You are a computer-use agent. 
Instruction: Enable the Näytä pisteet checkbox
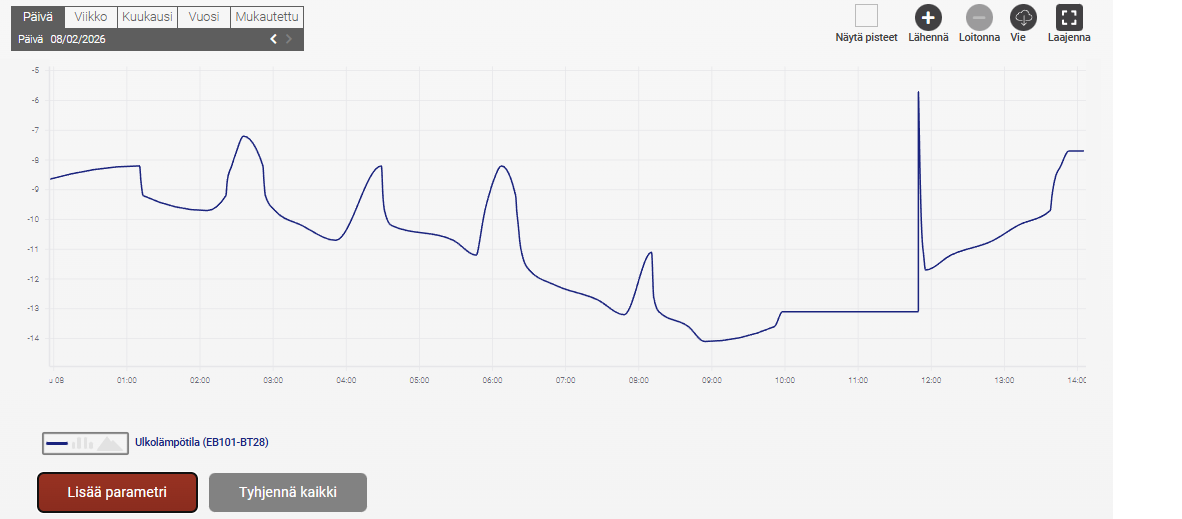[x=866, y=16]
